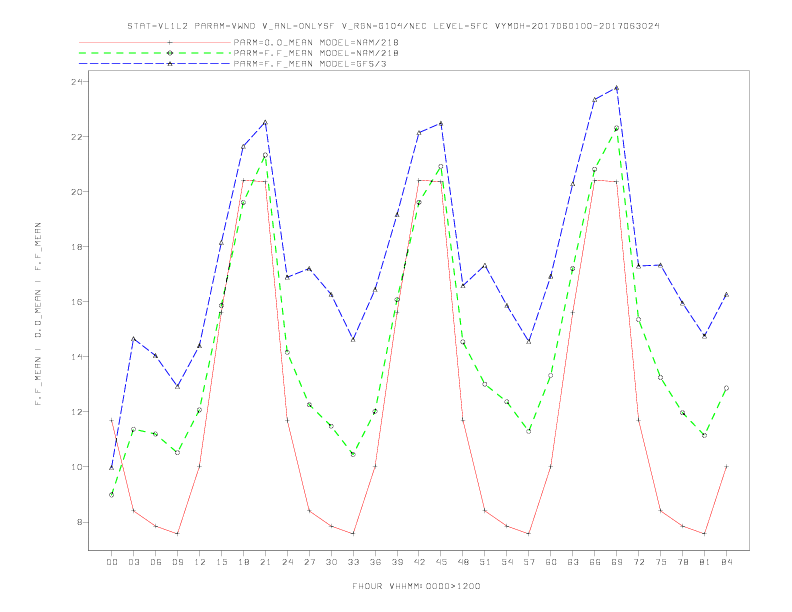Click the red solid legend line sample
Image resolution: width=792 pixels, height=612 pixels.
coord(155,42)
